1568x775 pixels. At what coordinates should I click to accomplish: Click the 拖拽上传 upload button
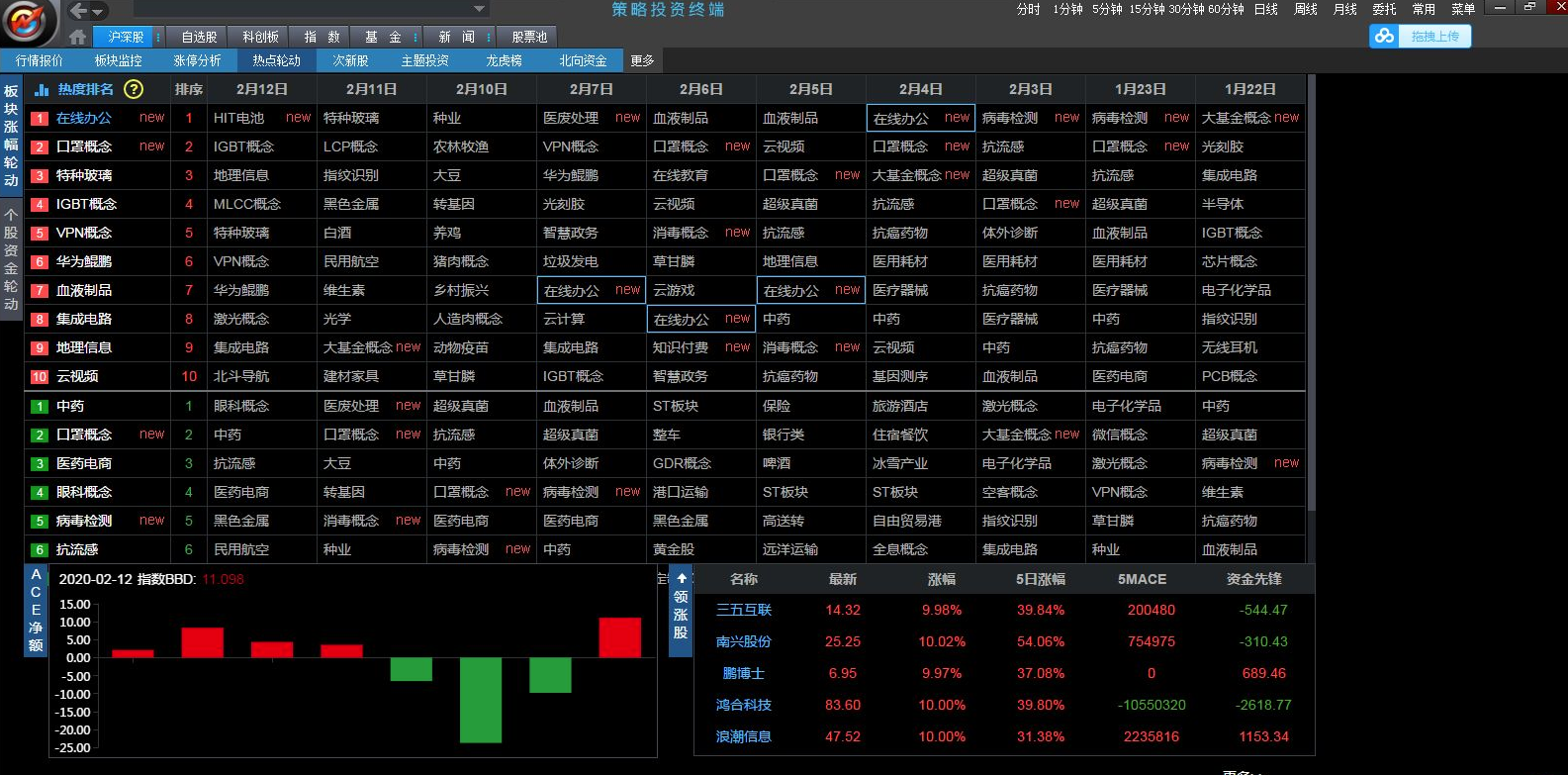1421,36
